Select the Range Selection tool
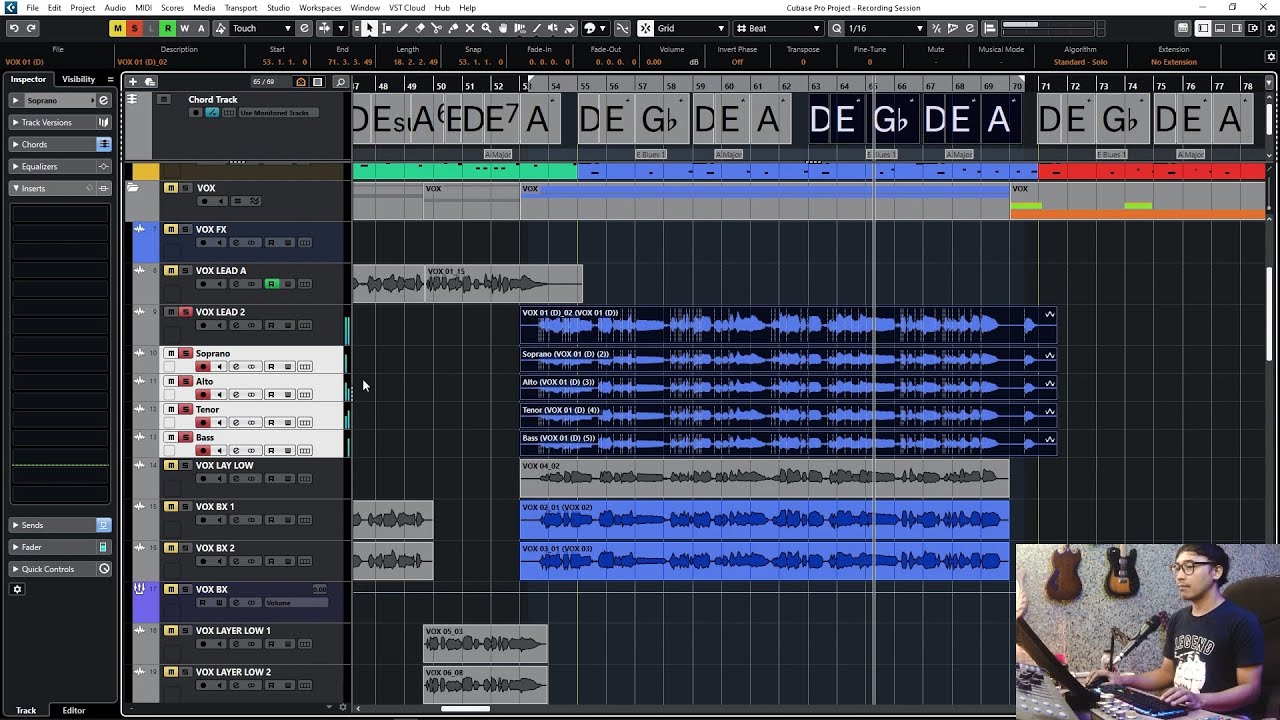 pos(386,28)
